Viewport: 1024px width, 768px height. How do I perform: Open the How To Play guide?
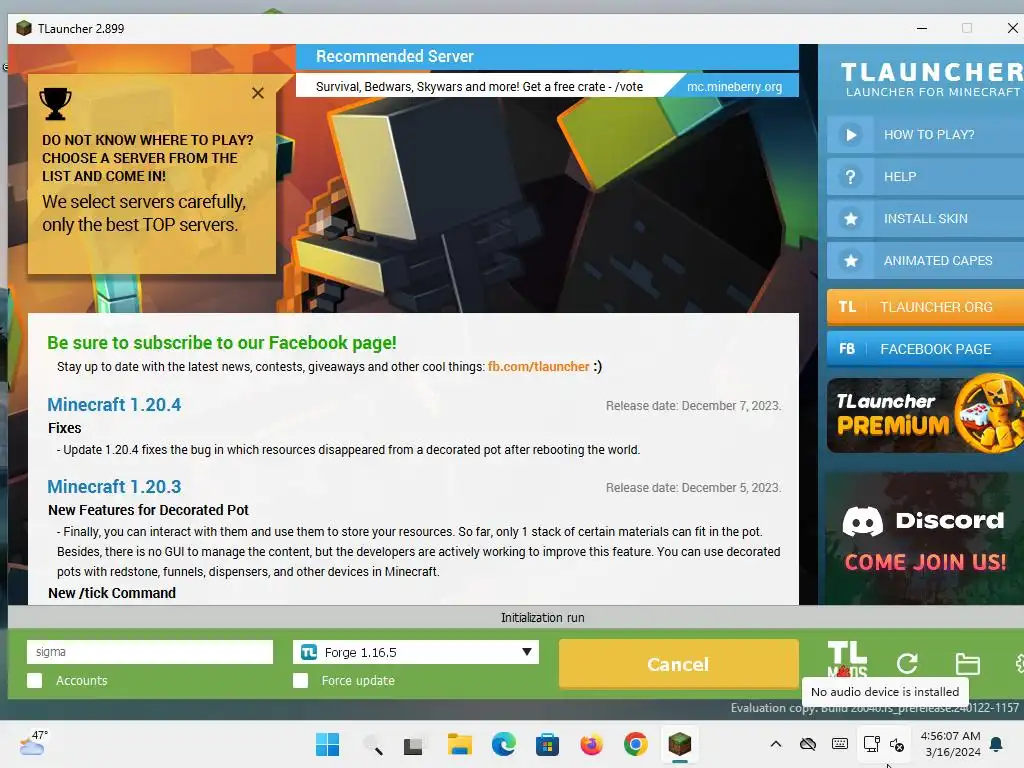925,135
